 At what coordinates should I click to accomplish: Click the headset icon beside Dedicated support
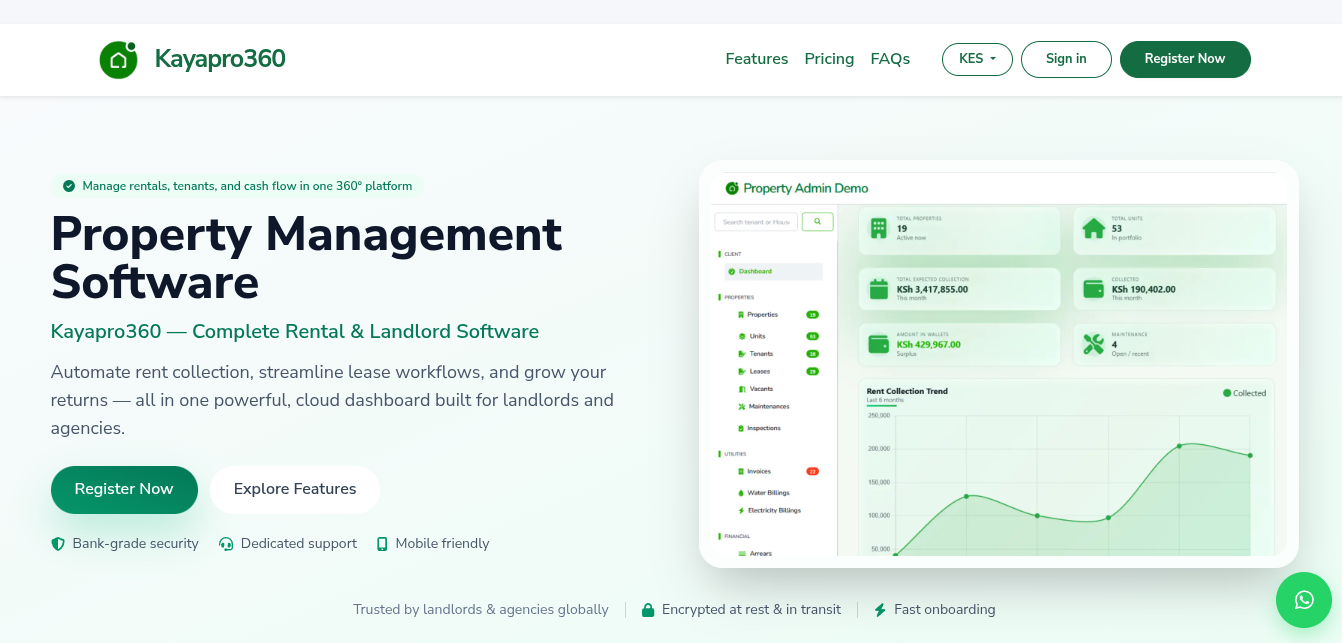[226, 544]
